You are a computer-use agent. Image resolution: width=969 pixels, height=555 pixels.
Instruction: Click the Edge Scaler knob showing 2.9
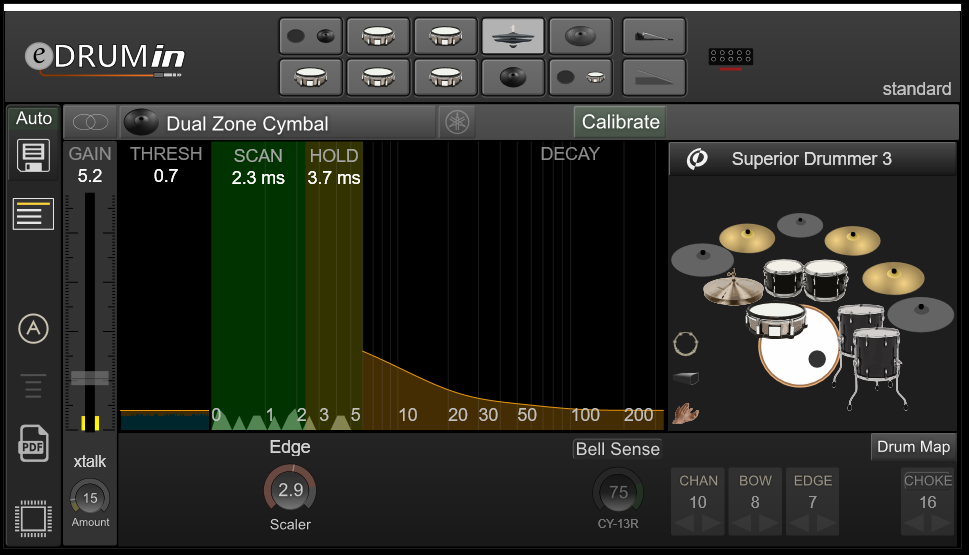[290, 490]
